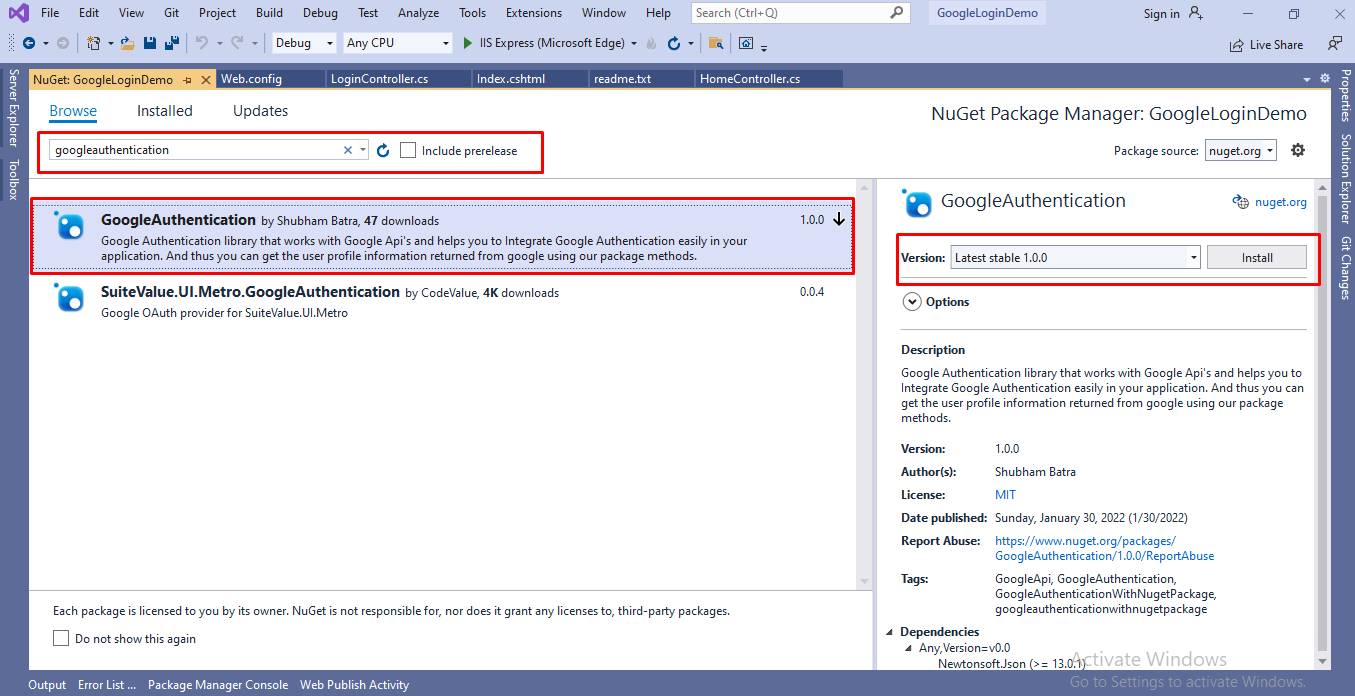Image resolution: width=1355 pixels, height=696 pixels.
Task: Open the Git menu
Action: [171, 13]
